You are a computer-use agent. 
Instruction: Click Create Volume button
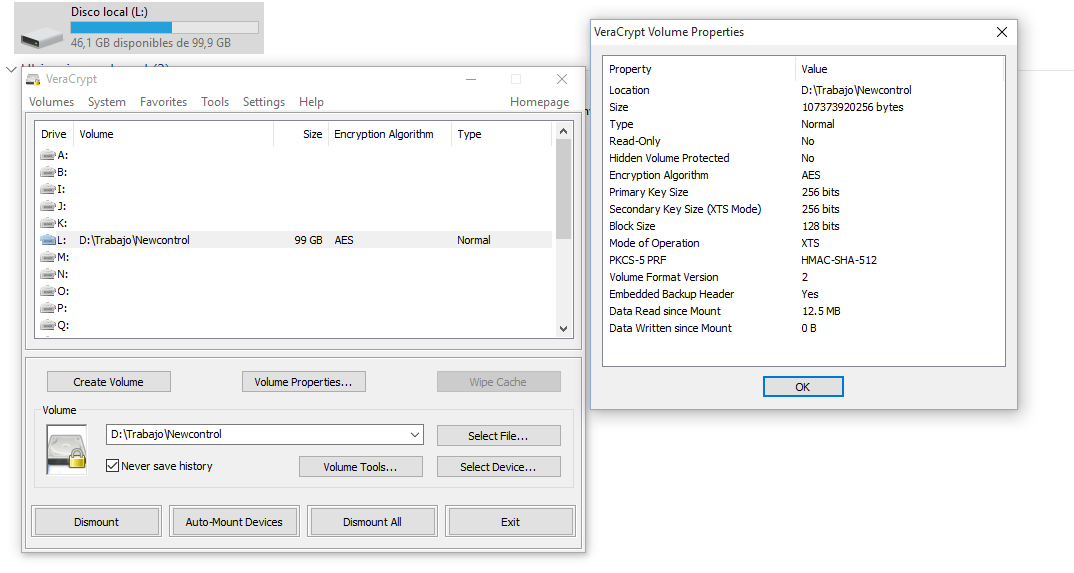108,382
